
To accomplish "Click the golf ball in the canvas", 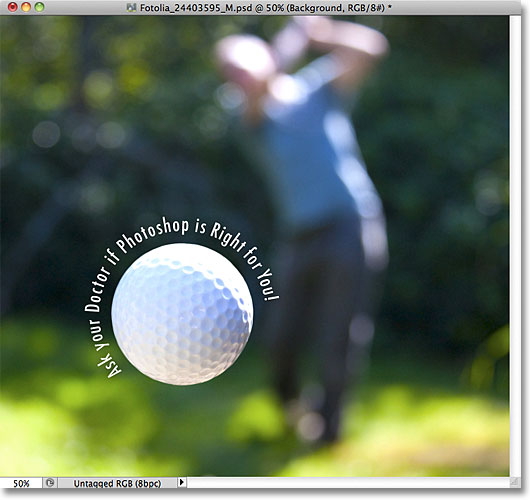I will (x=182, y=314).
